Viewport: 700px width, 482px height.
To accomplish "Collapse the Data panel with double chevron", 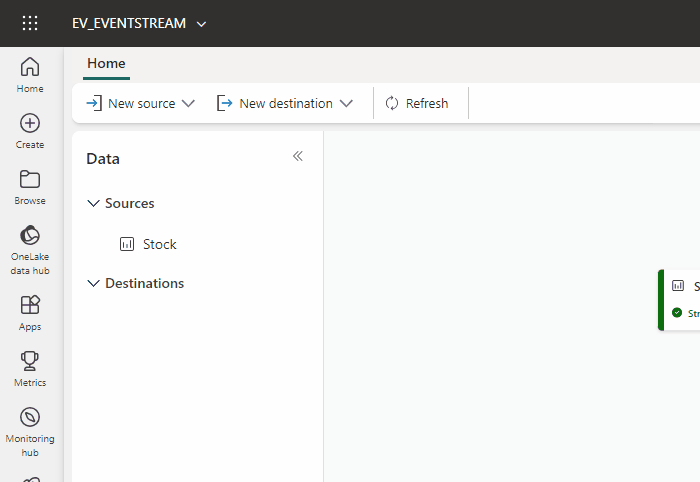I will point(297,156).
